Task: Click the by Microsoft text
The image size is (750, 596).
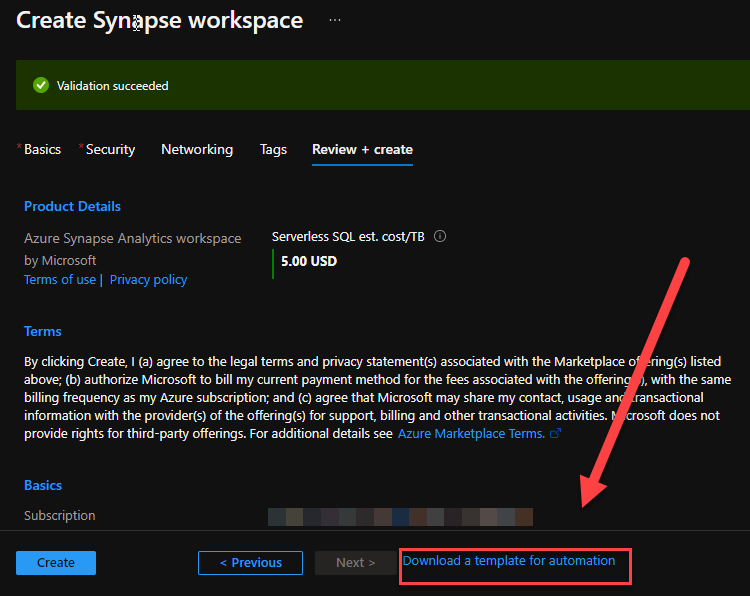Action: (x=60, y=260)
